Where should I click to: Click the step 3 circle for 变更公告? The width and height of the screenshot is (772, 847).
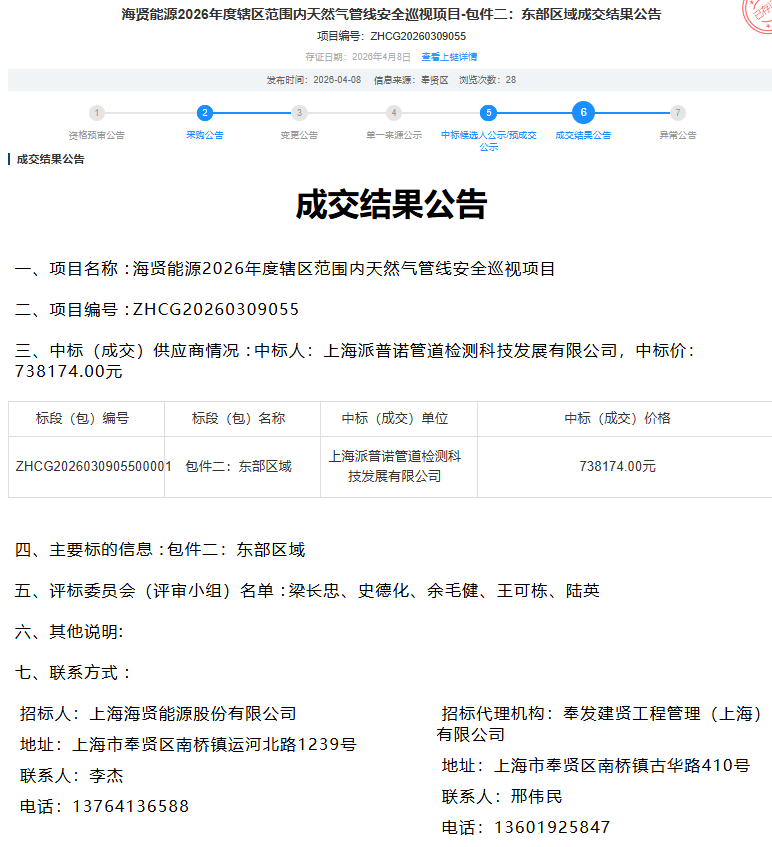[x=299, y=113]
